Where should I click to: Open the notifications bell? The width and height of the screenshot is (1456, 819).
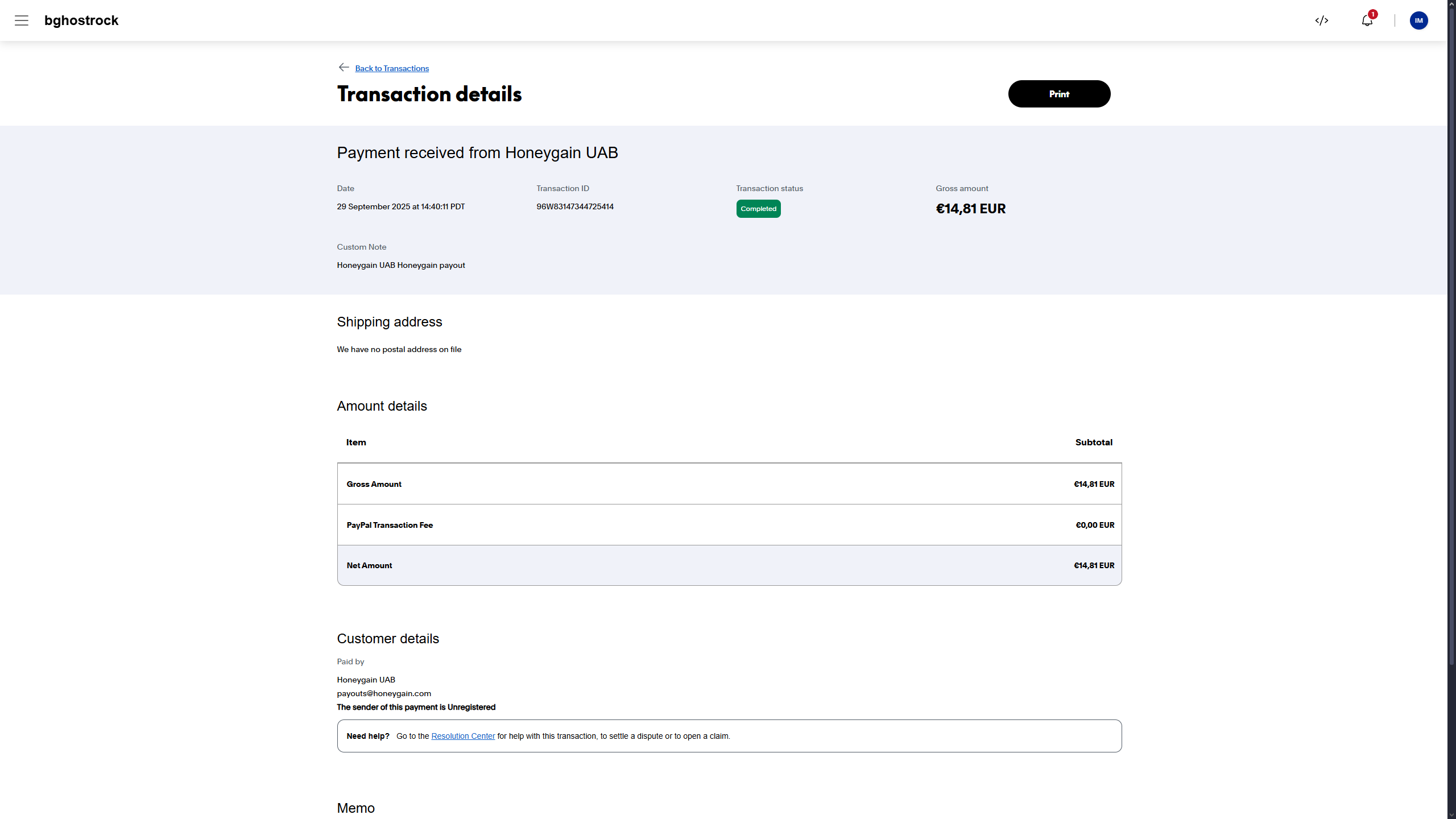[x=1367, y=21]
